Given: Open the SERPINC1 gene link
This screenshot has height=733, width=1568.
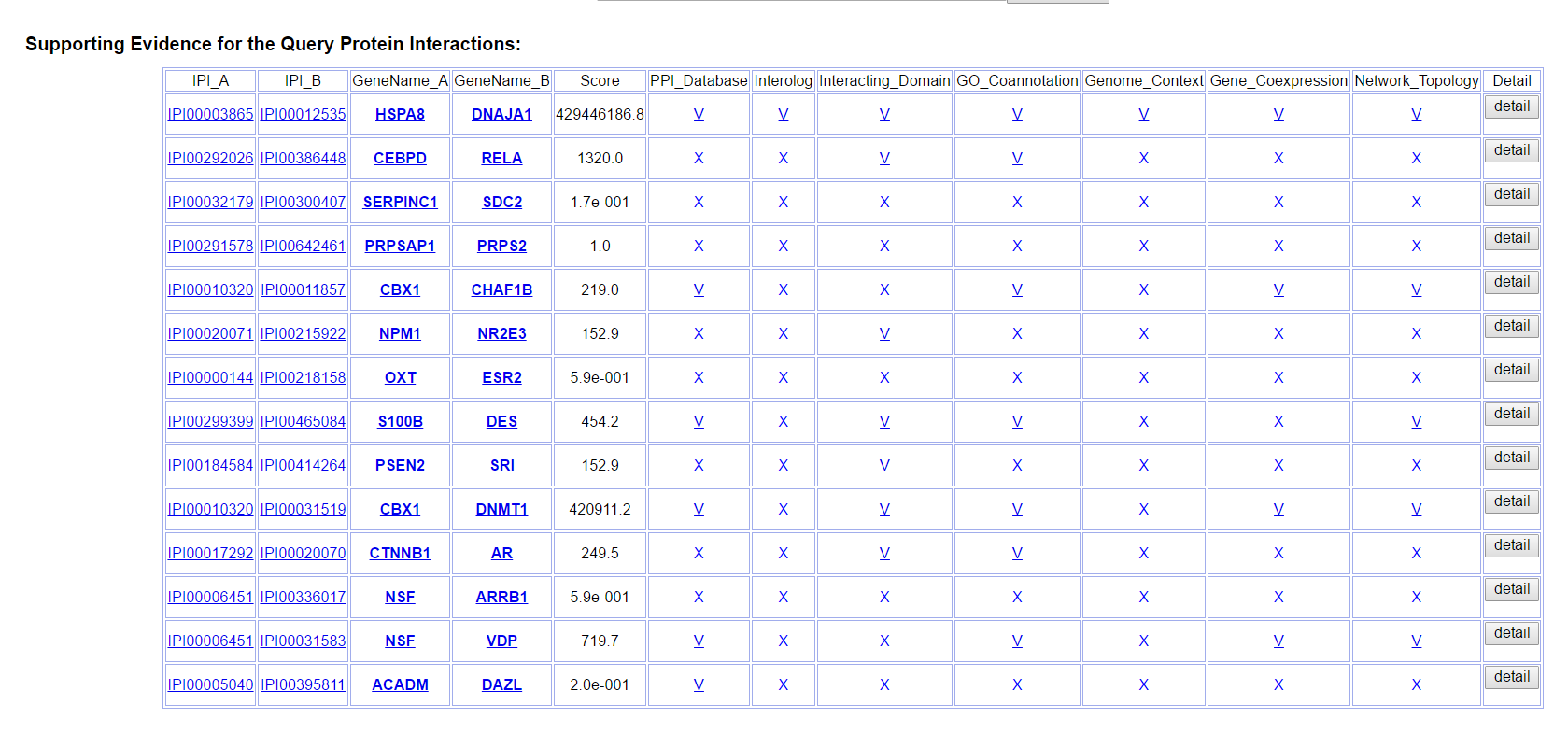Looking at the screenshot, I should pos(400,202).
